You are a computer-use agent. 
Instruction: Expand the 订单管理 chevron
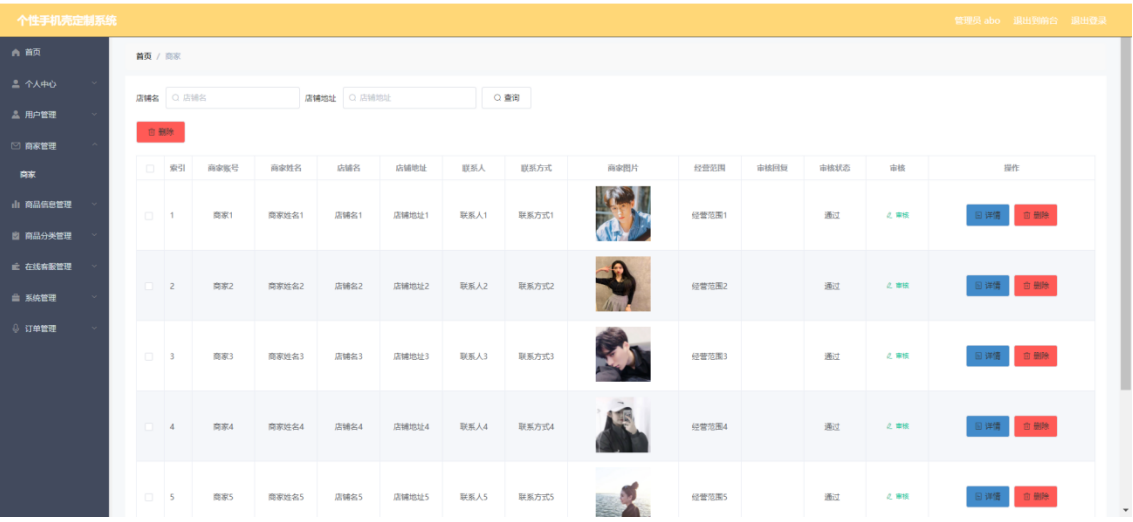click(95, 329)
